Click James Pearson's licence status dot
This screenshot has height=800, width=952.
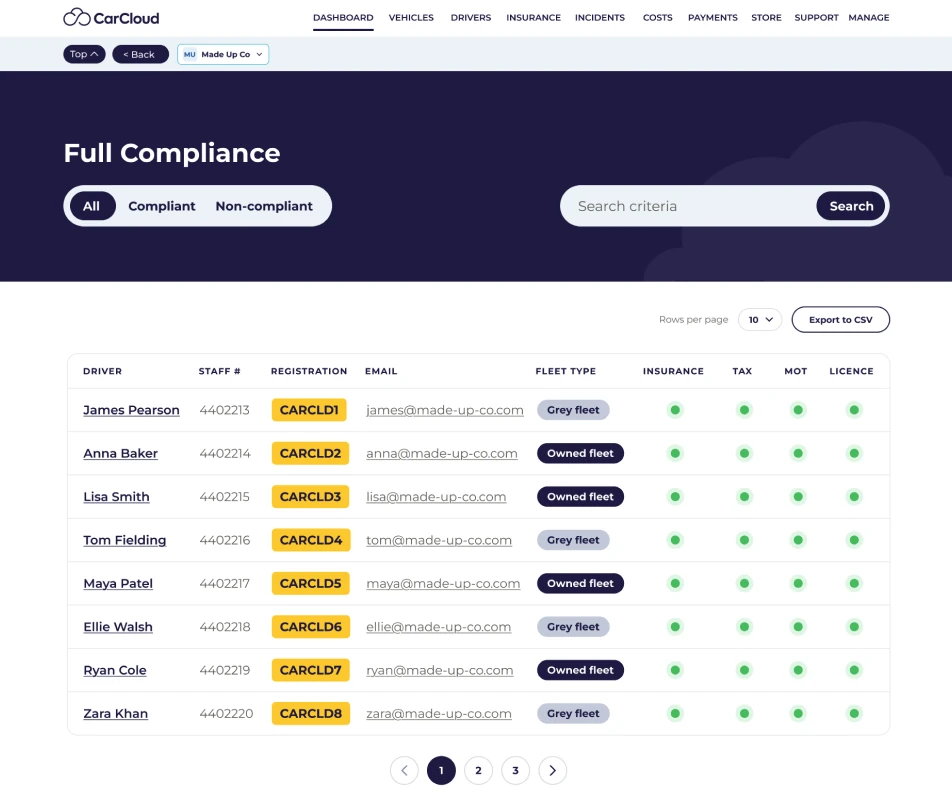pos(854,410)
